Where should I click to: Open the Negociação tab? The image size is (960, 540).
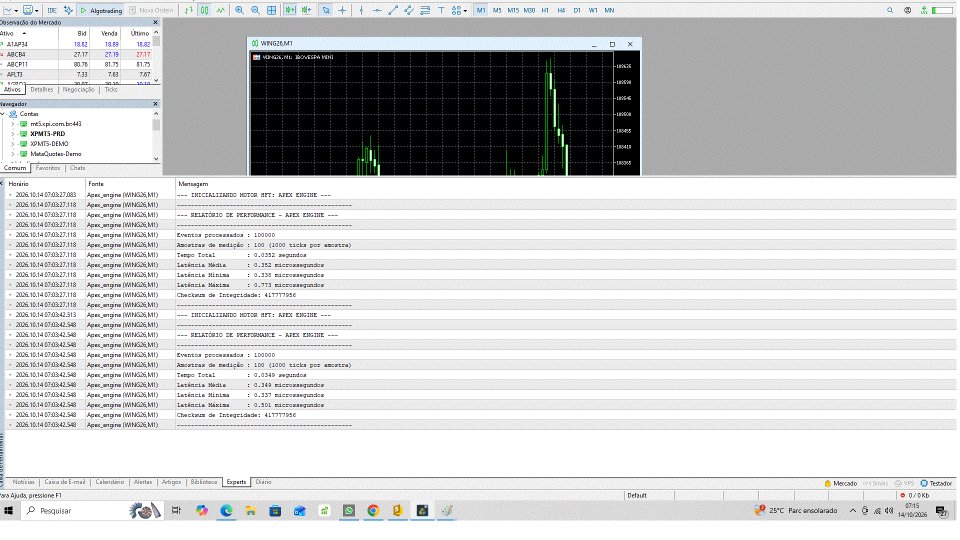coord(78,89)
